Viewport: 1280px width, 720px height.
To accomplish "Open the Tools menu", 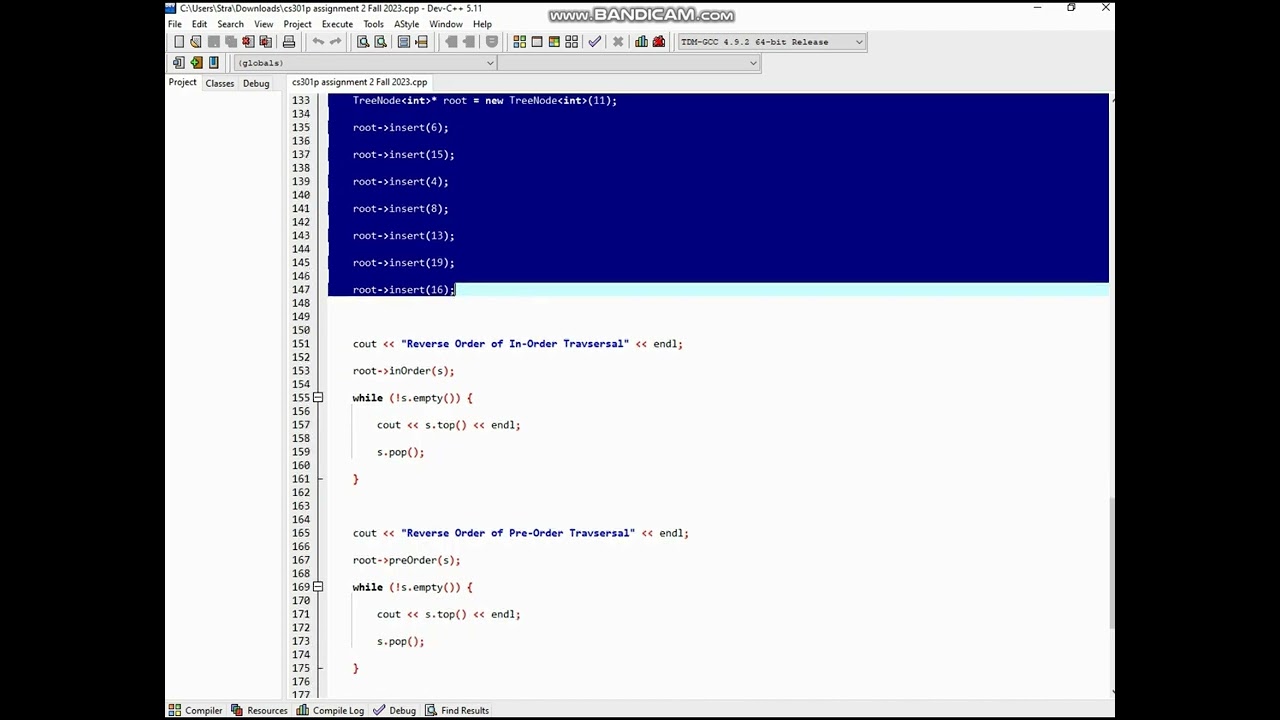I will [373, 24].
